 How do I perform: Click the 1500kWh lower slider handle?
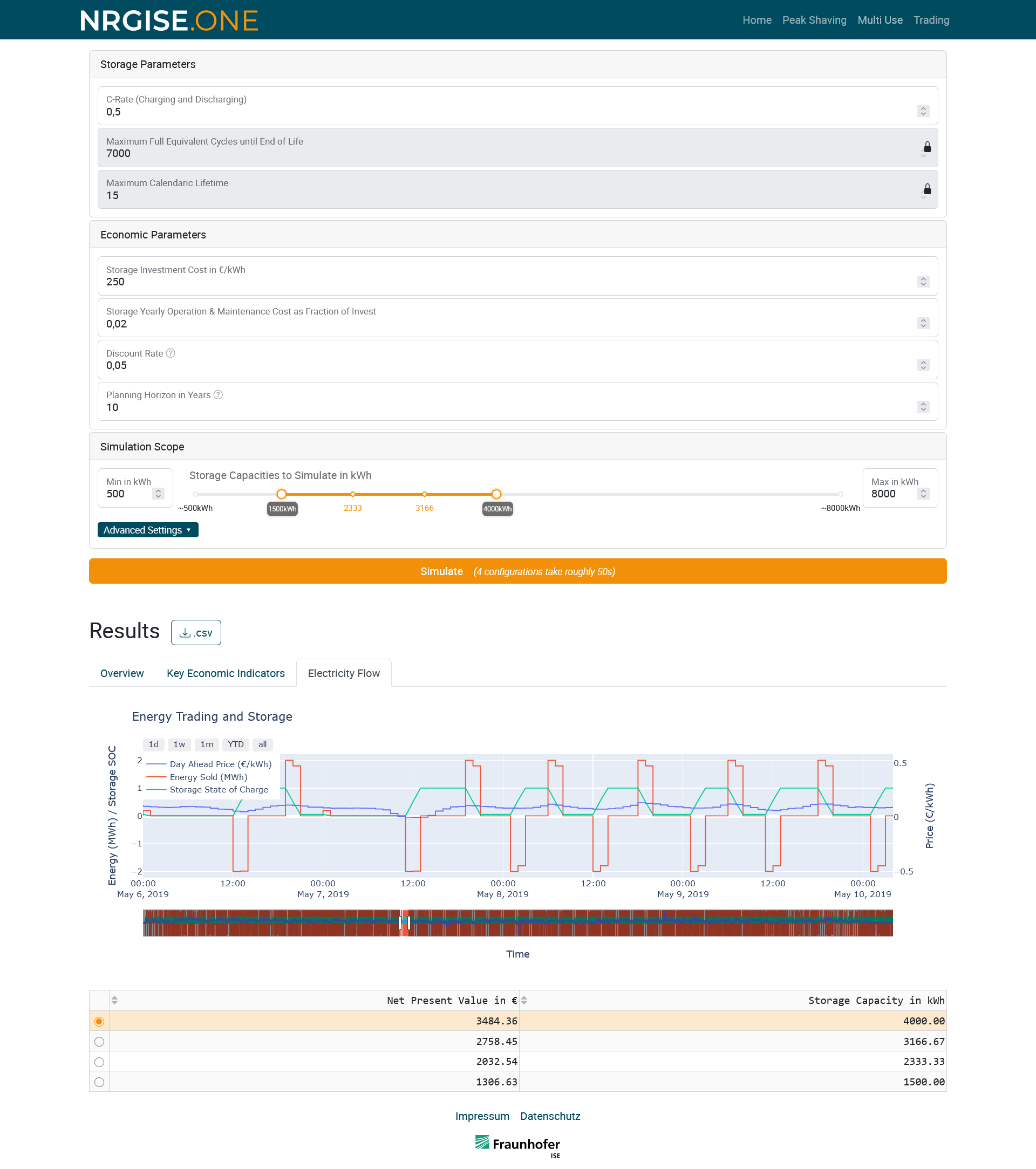[282, 494]
